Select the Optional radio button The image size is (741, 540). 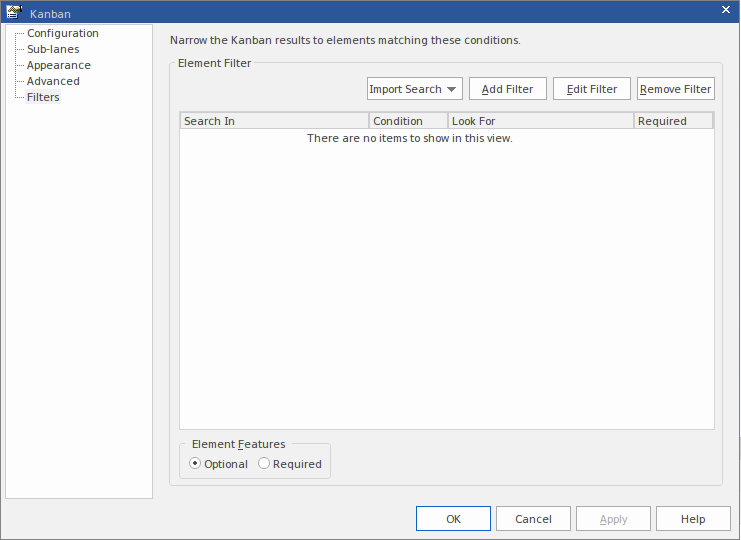(195, 464)
